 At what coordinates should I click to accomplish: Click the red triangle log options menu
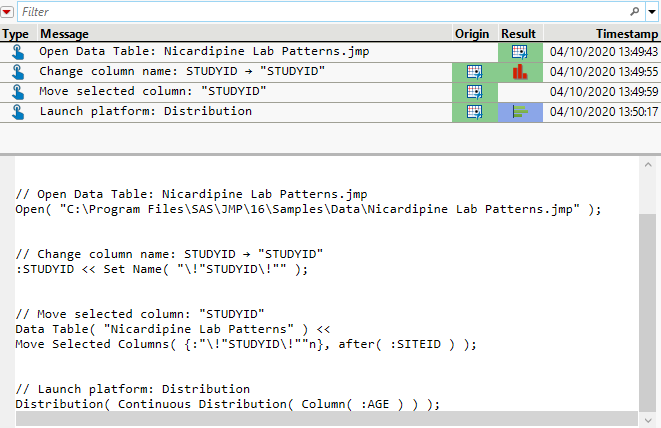[8, 12]
